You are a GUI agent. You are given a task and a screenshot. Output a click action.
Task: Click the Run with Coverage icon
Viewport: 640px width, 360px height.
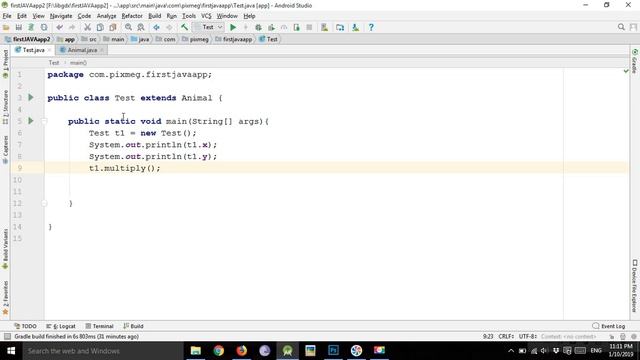click(x=271, y=27)
